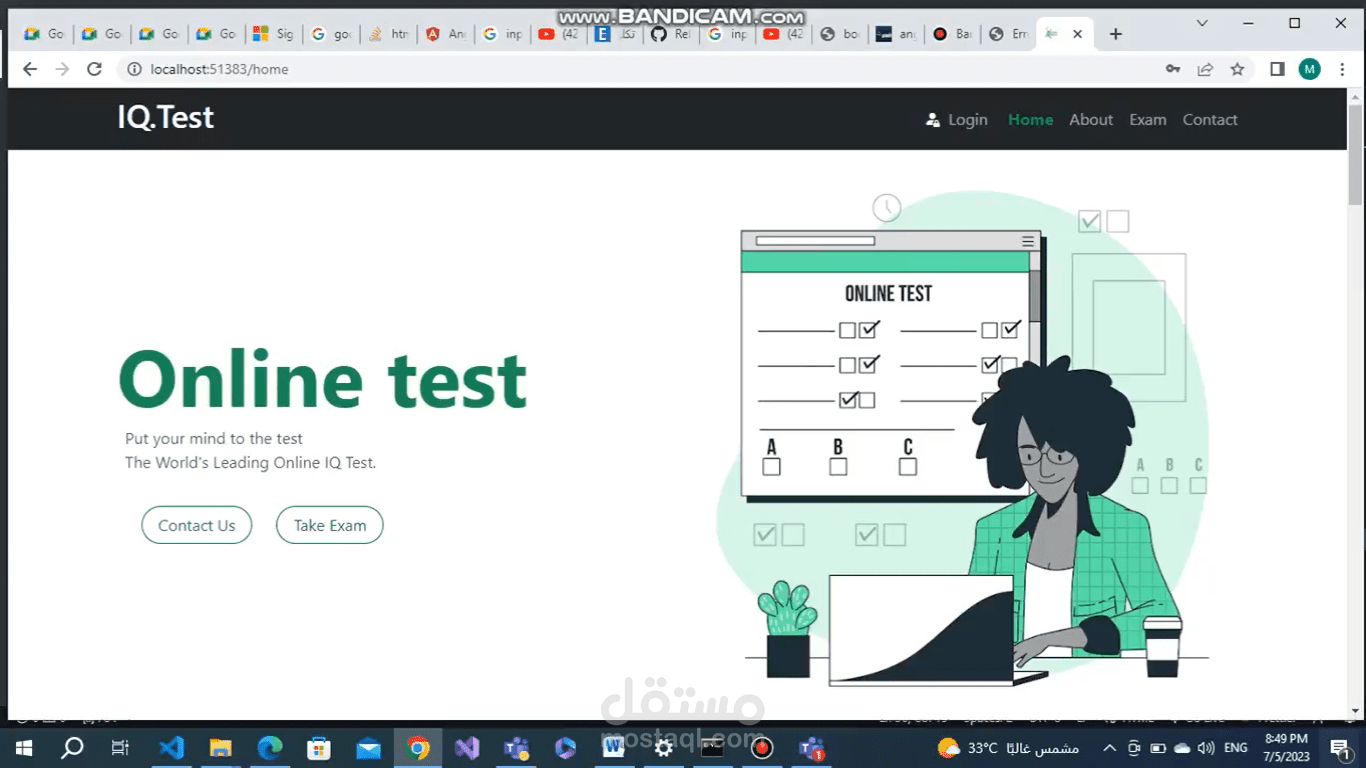Open volume control in system tray
Viewport: 1366px width, 768px height.
point(1206,748)
